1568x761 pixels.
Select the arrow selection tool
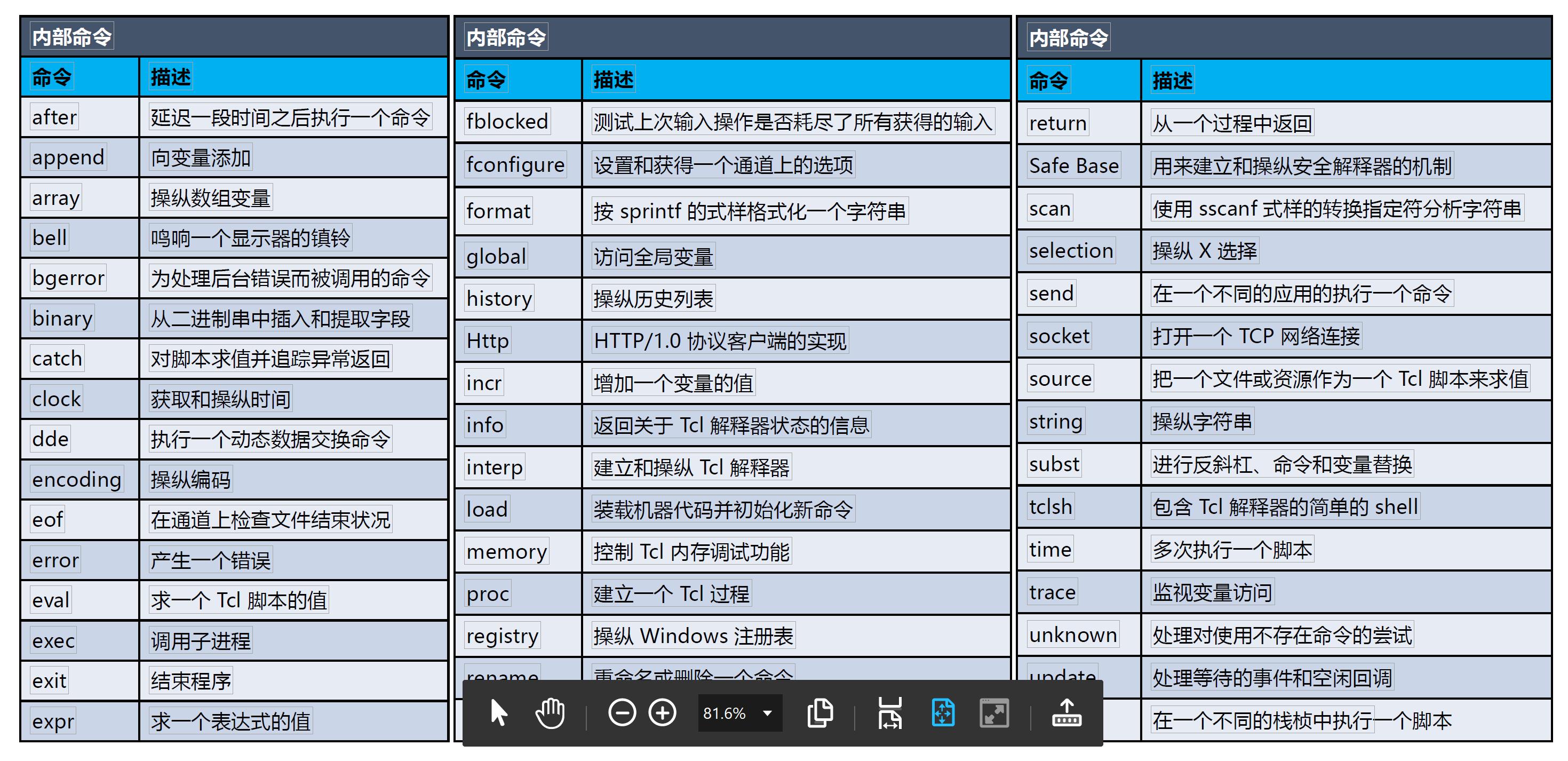coord(498,713)
